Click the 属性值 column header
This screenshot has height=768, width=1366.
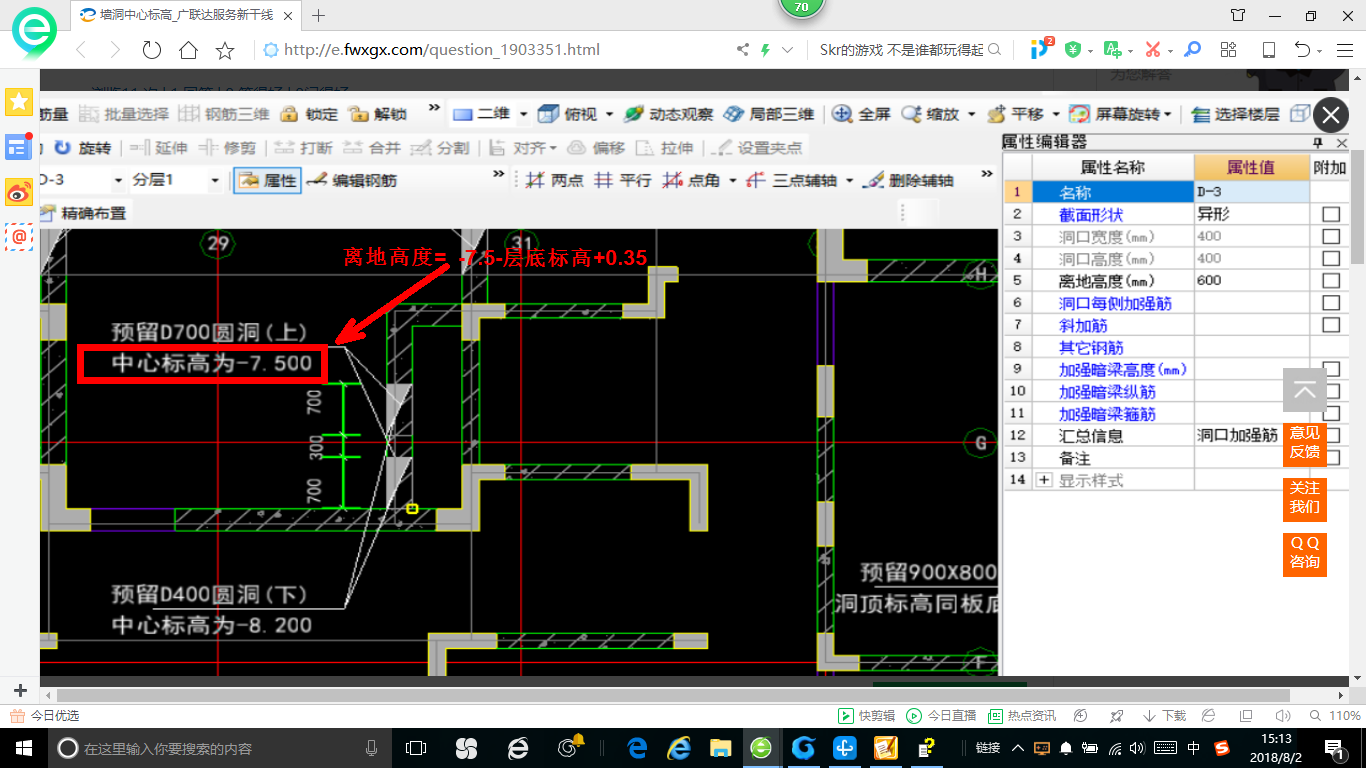click(x=1251, y=168)
